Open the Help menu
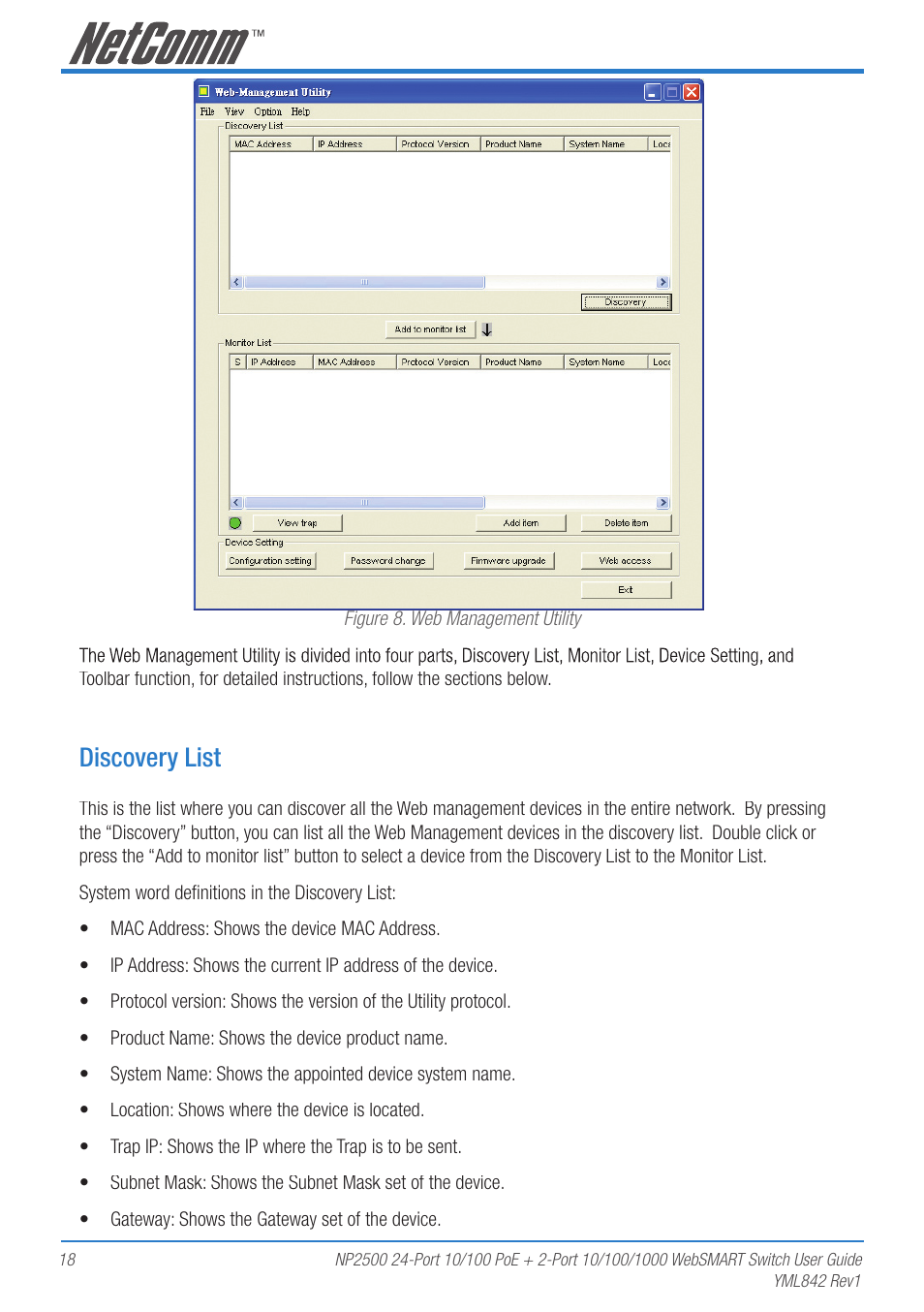Image resolution: width=924 pixels, height=1312 pixels. pyautogui.click(x=300, y=111)
